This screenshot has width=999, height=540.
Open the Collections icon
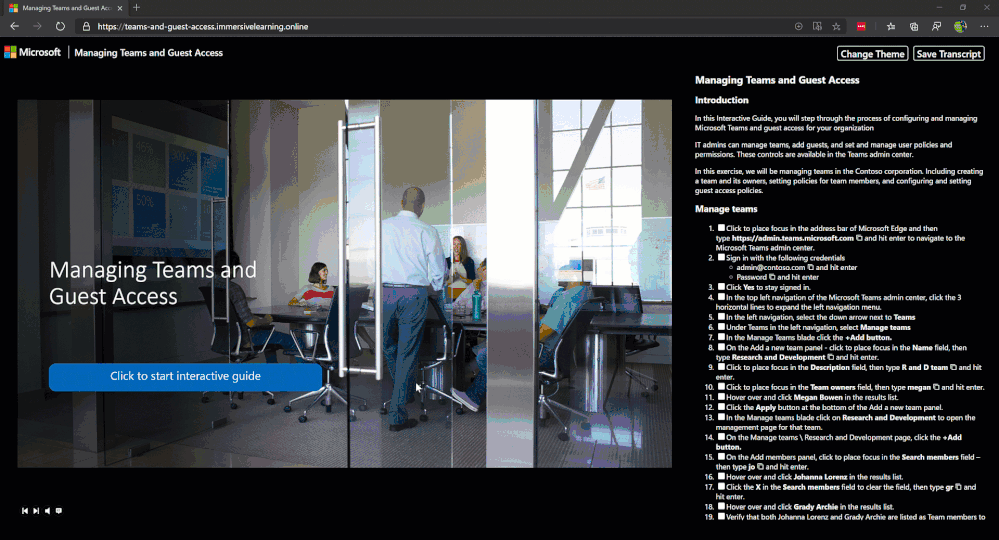[914, 27]
